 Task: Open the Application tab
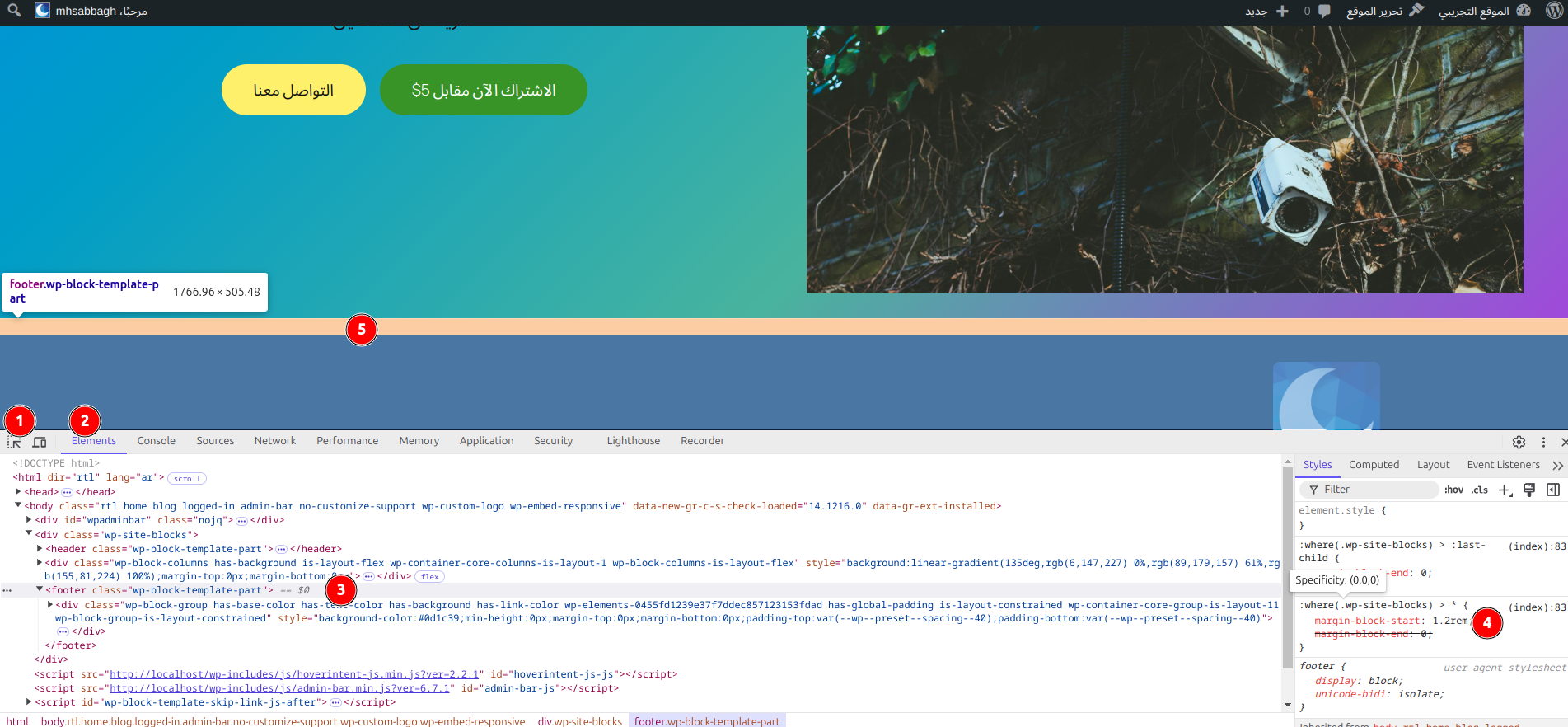487,441
